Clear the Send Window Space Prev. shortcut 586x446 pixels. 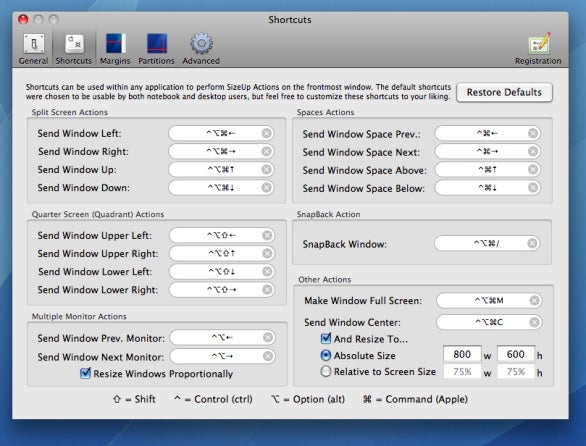click(533, 133)
